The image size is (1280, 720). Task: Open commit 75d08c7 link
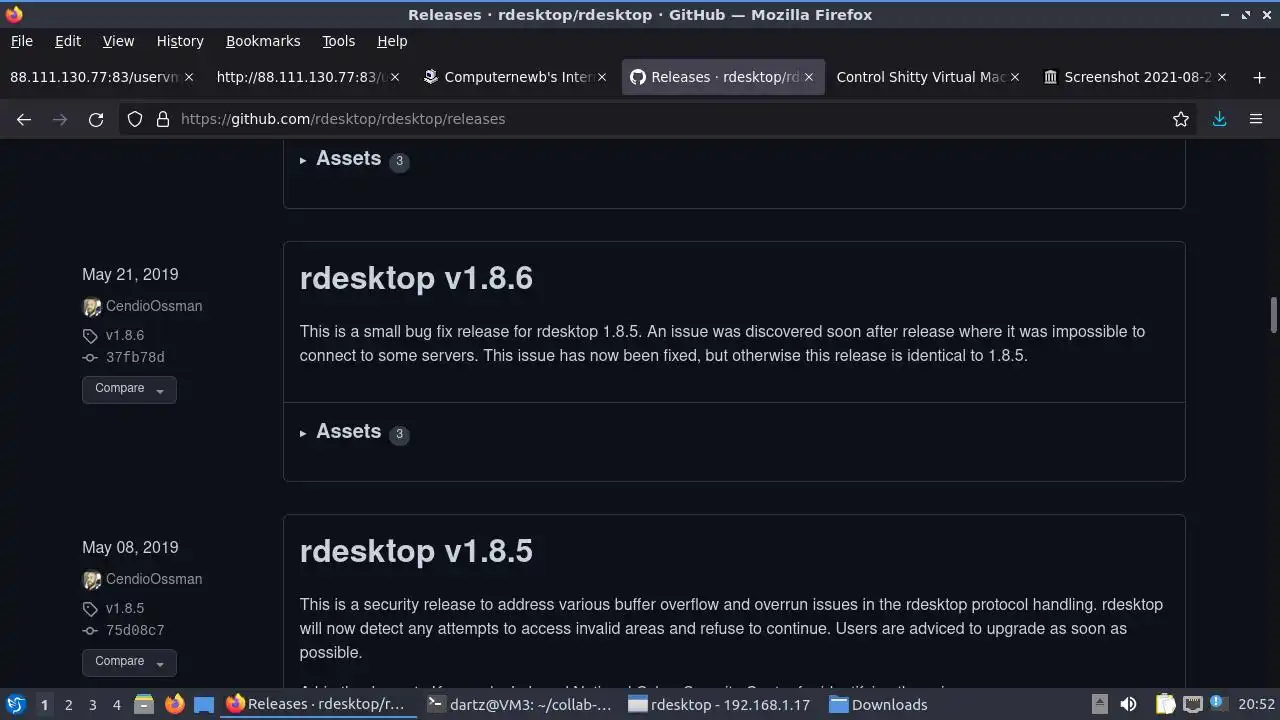point(135,630)
